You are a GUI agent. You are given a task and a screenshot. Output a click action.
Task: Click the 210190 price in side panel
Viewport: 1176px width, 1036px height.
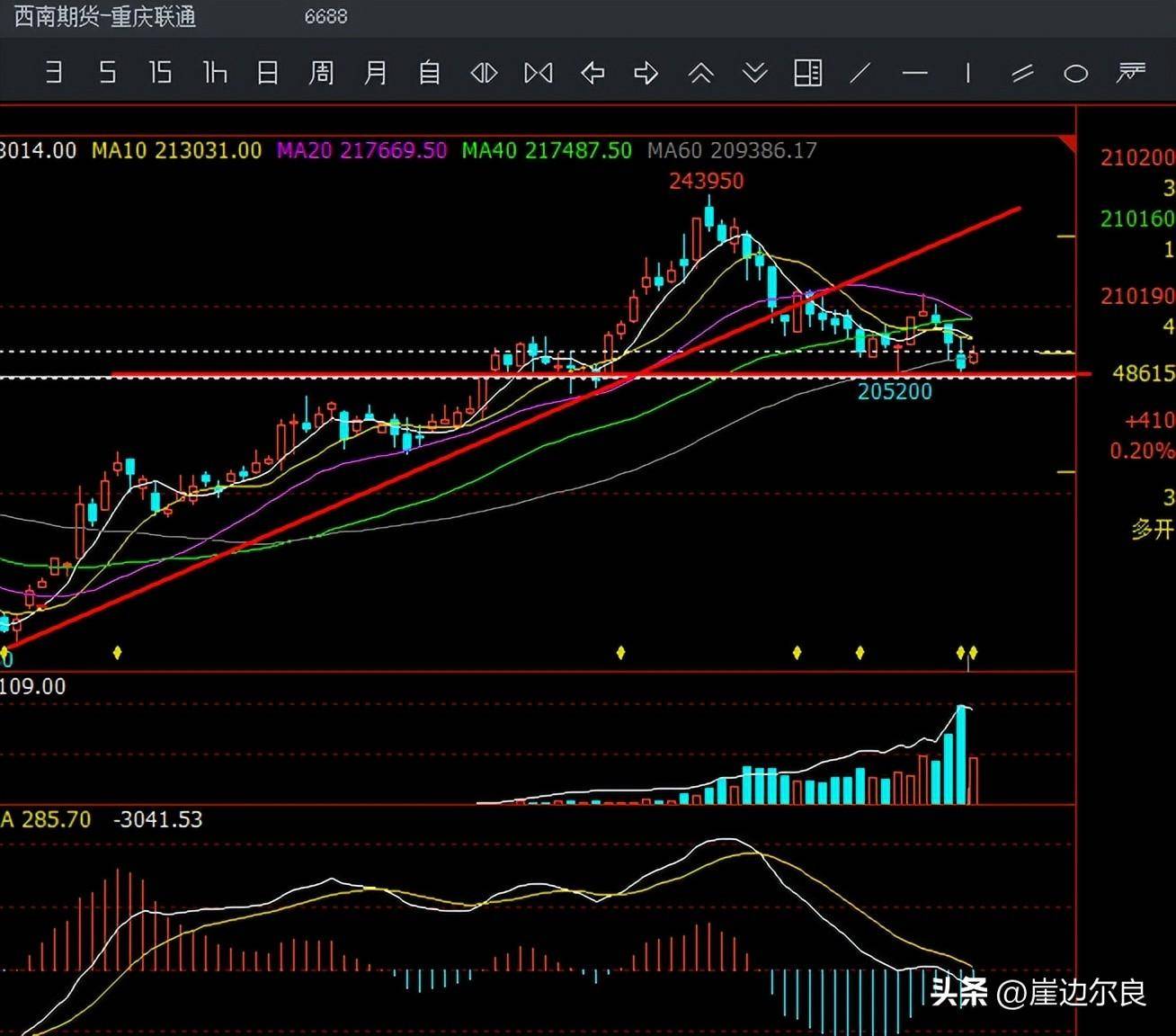1137,296
